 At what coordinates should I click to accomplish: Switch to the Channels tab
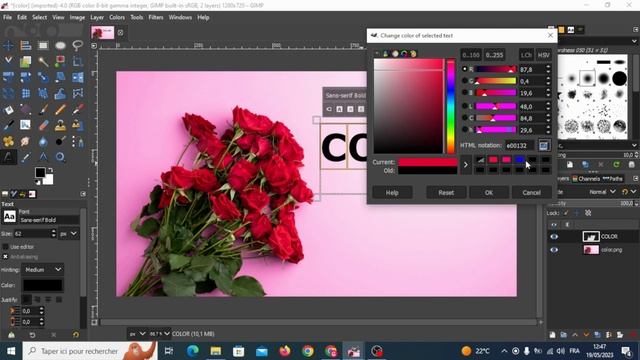pos(586,179)
